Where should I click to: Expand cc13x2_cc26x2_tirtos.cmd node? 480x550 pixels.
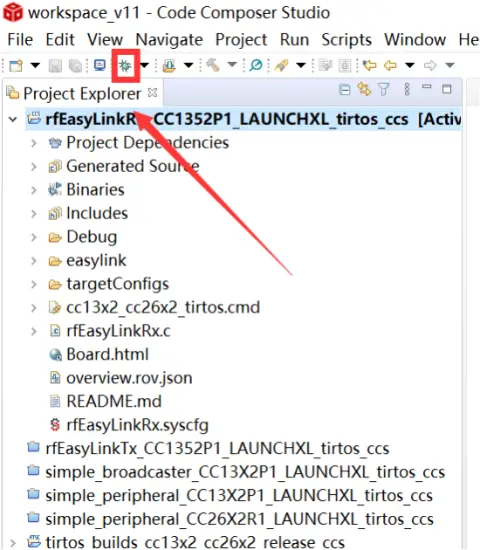[34, 308]
